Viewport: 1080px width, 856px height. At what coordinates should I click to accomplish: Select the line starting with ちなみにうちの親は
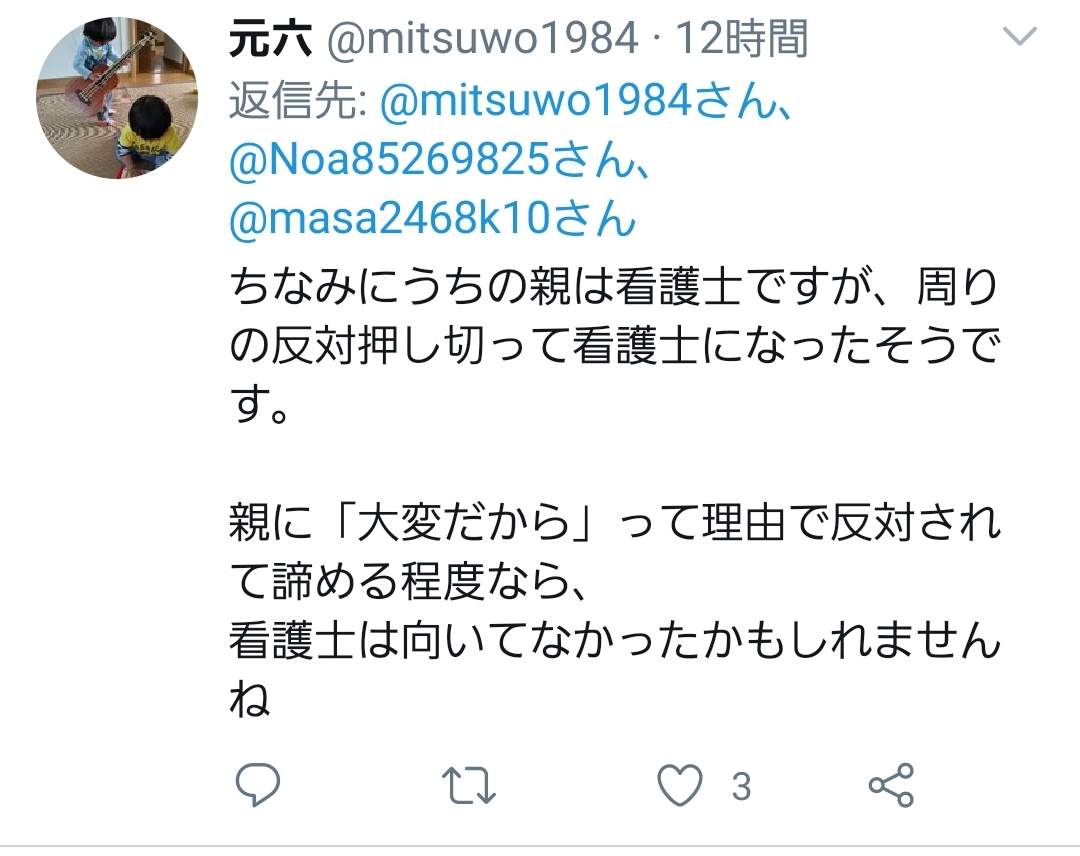click(x=614, y=286)
